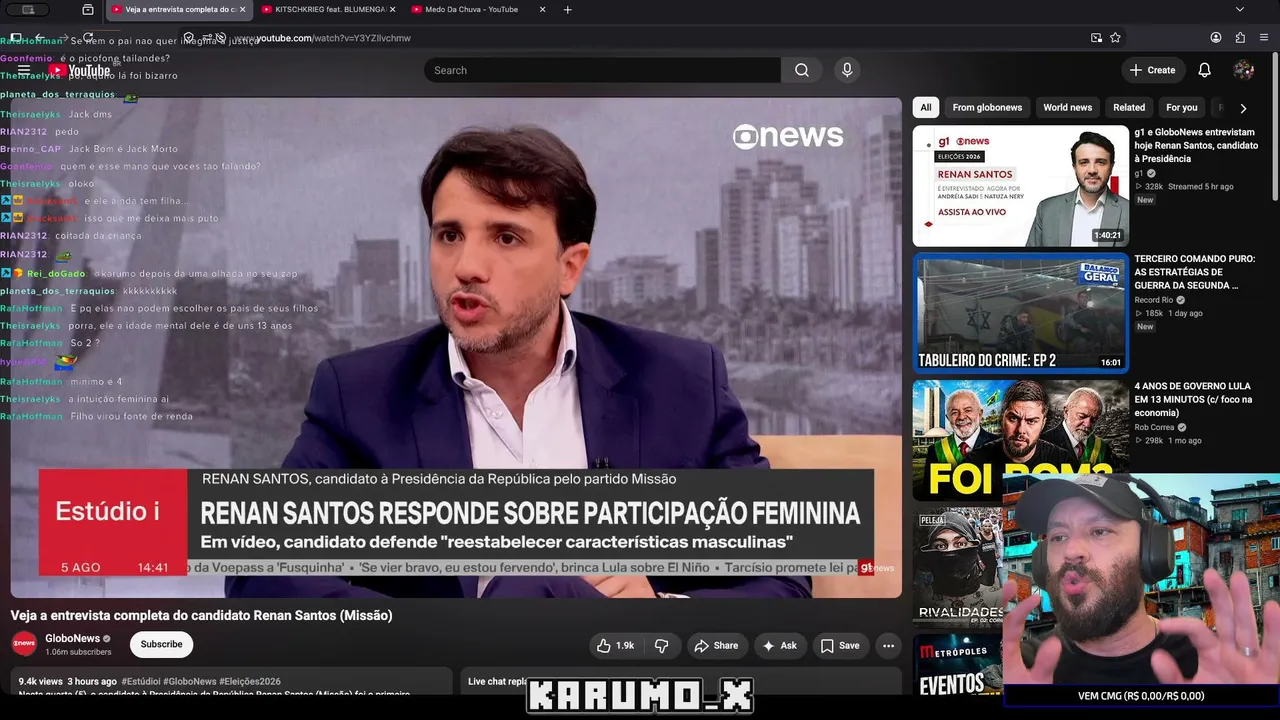Screen dimensions: 1280x720
Task: Click the Ask button
Action: (780, 646)
